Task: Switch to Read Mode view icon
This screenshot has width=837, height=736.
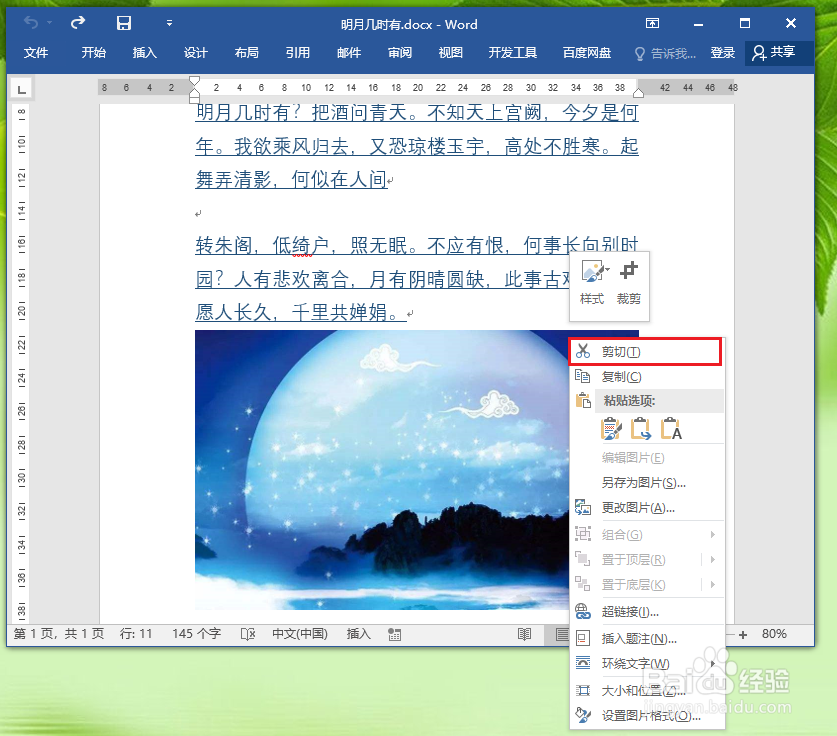Action: click(x=525, y=634)
